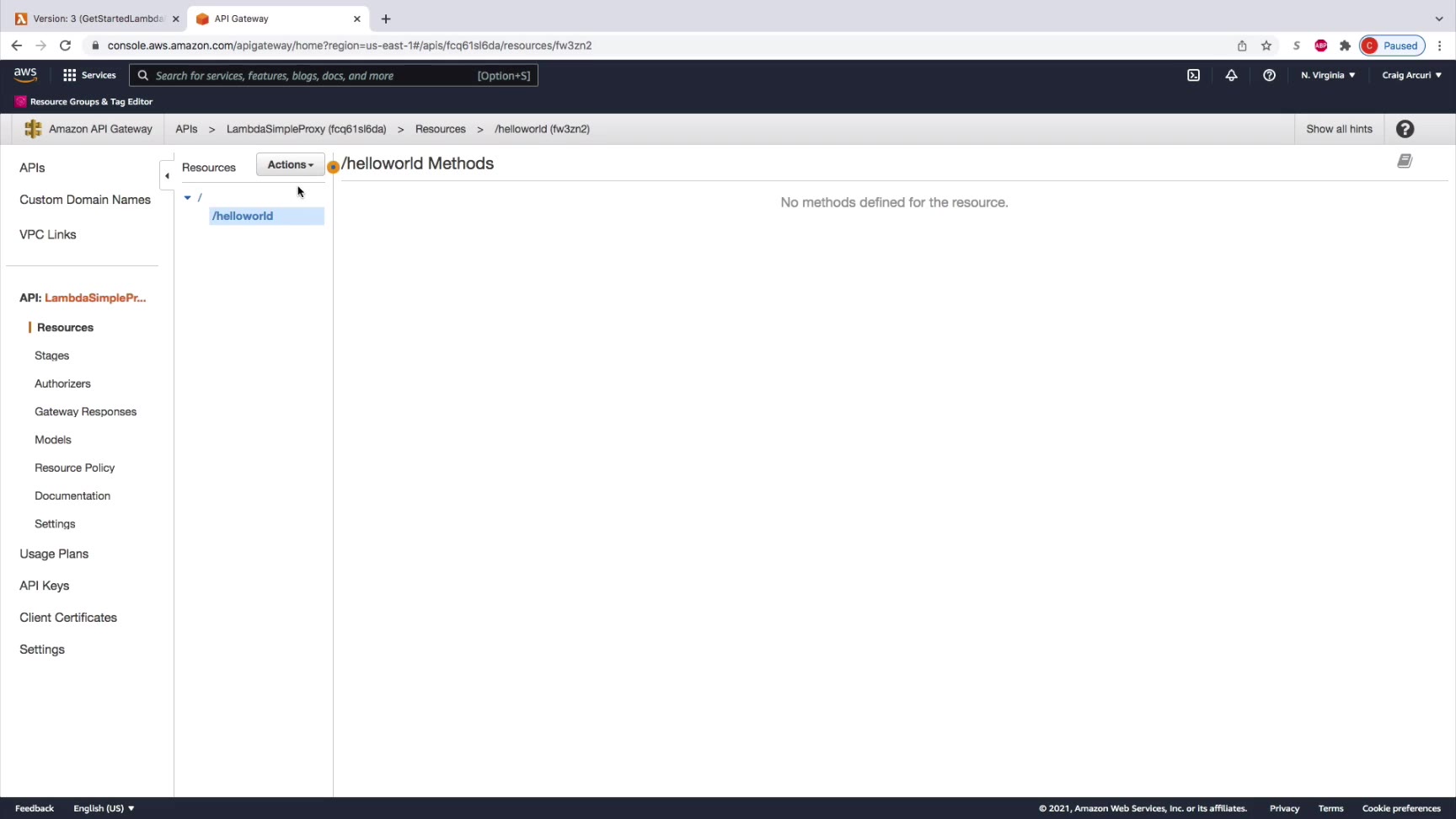Open the browser extensions puzzle icon
This screenshot has width=1456, height=819.
tap(1345, 45)
